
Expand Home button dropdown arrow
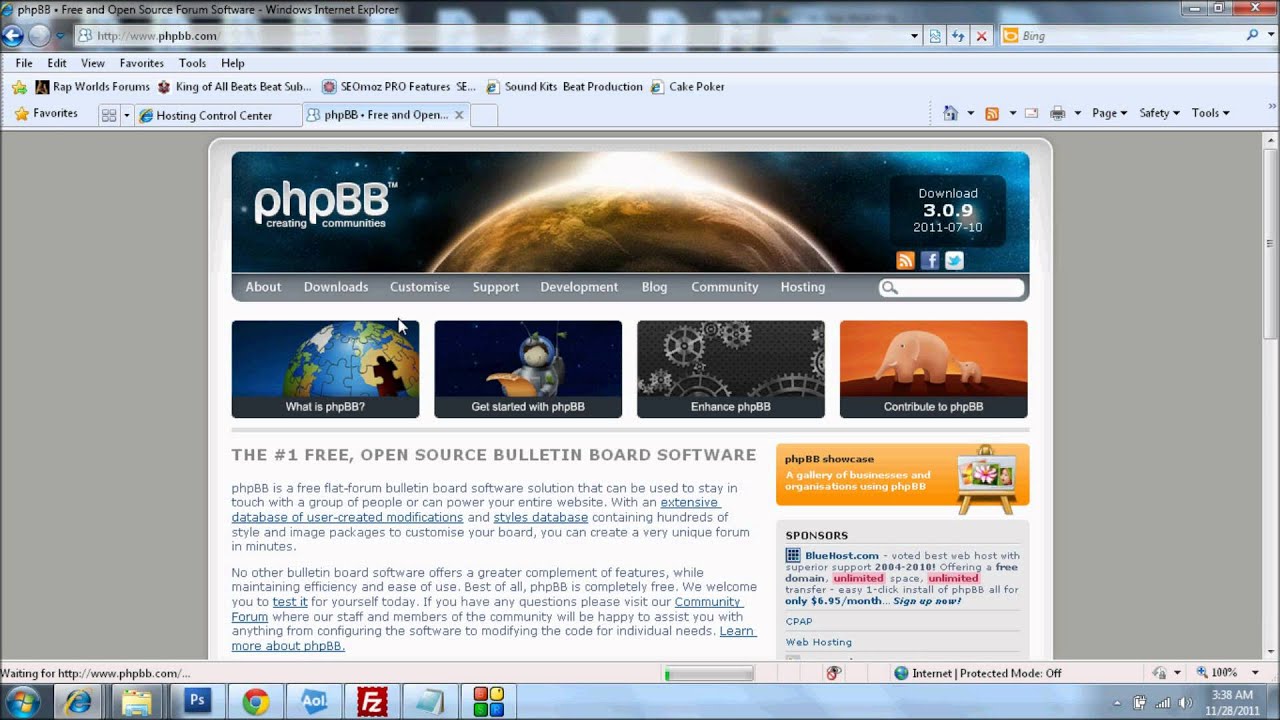970,113
